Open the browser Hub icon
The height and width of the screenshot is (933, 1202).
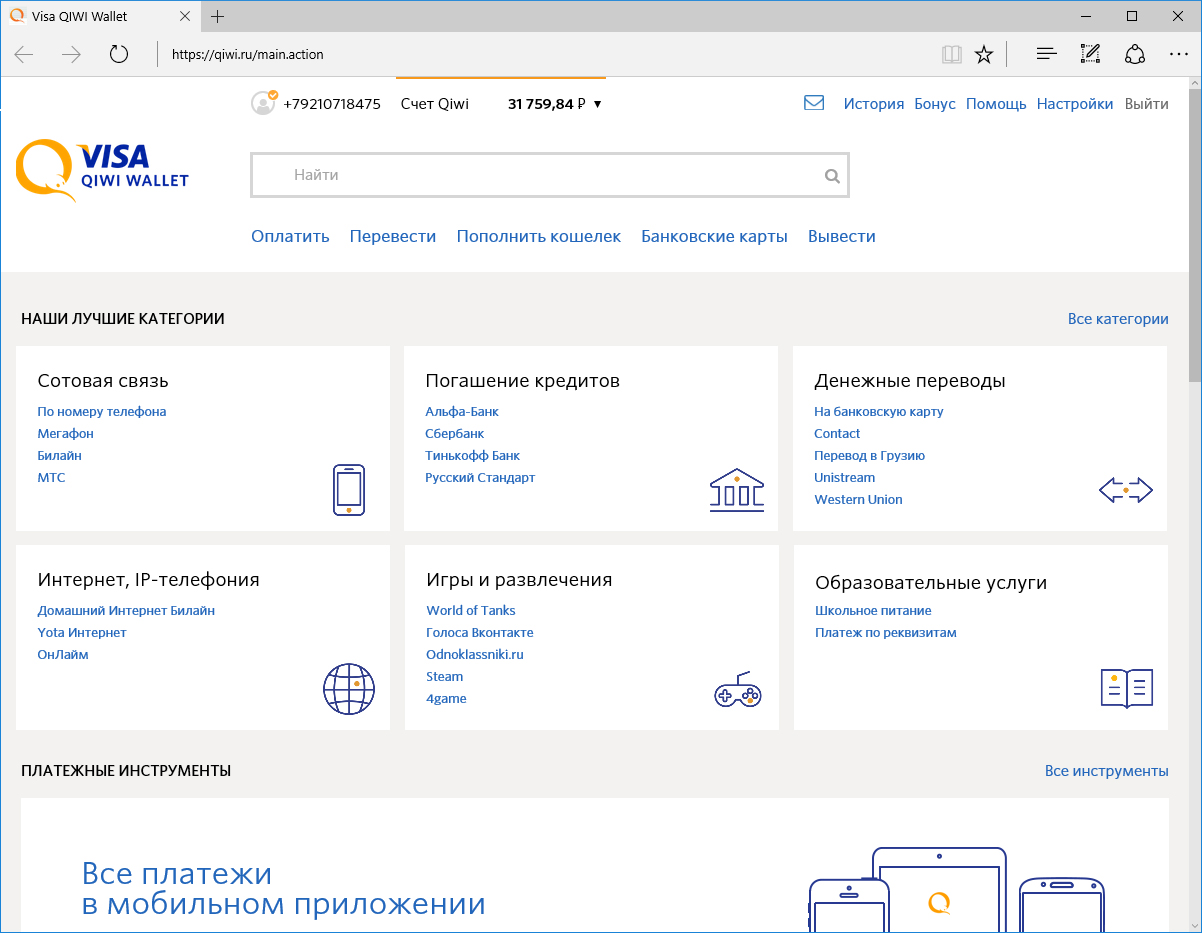coord(1047,54)
